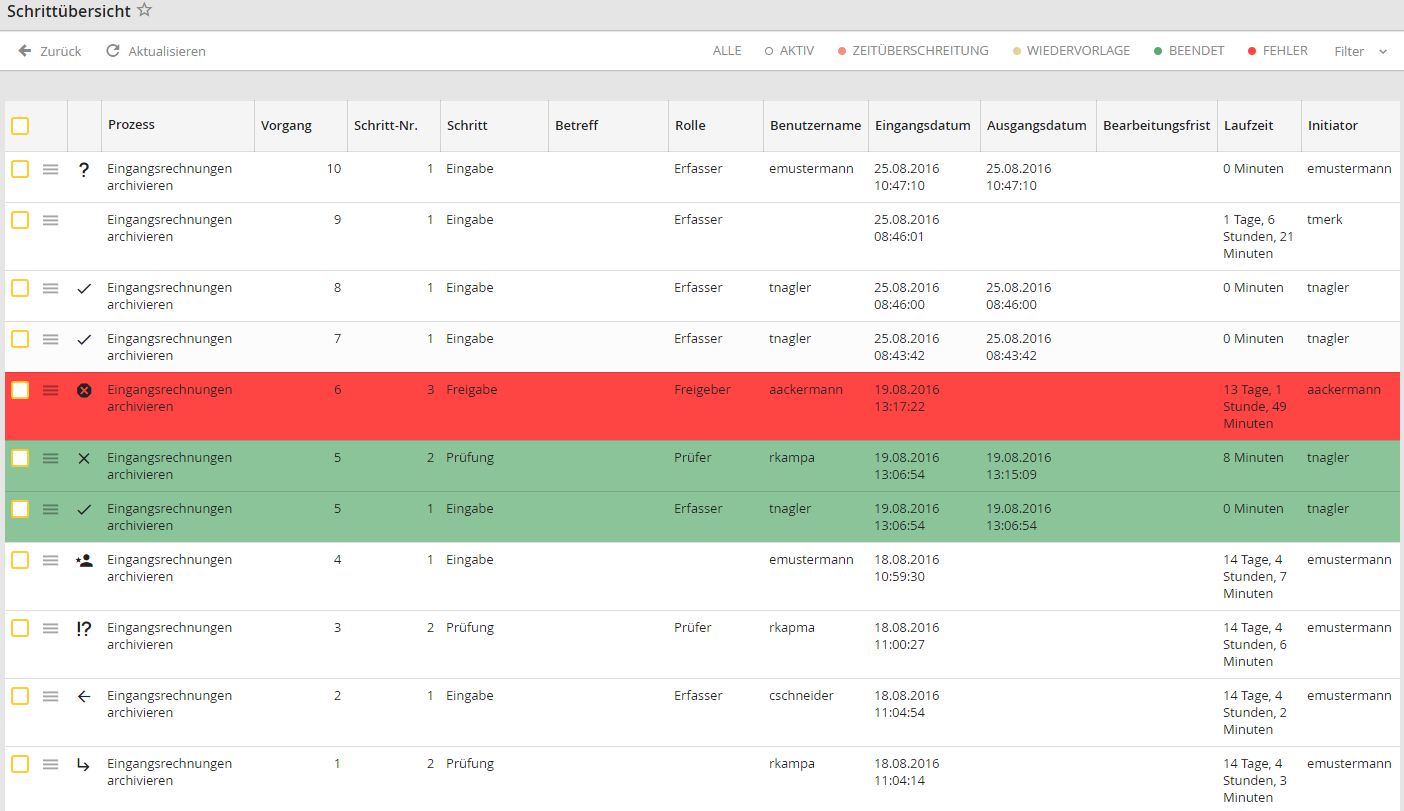Check the checkbox for Vorgang 9 row
Viewport: 1404px width, 811px height.
pos(20,220)
